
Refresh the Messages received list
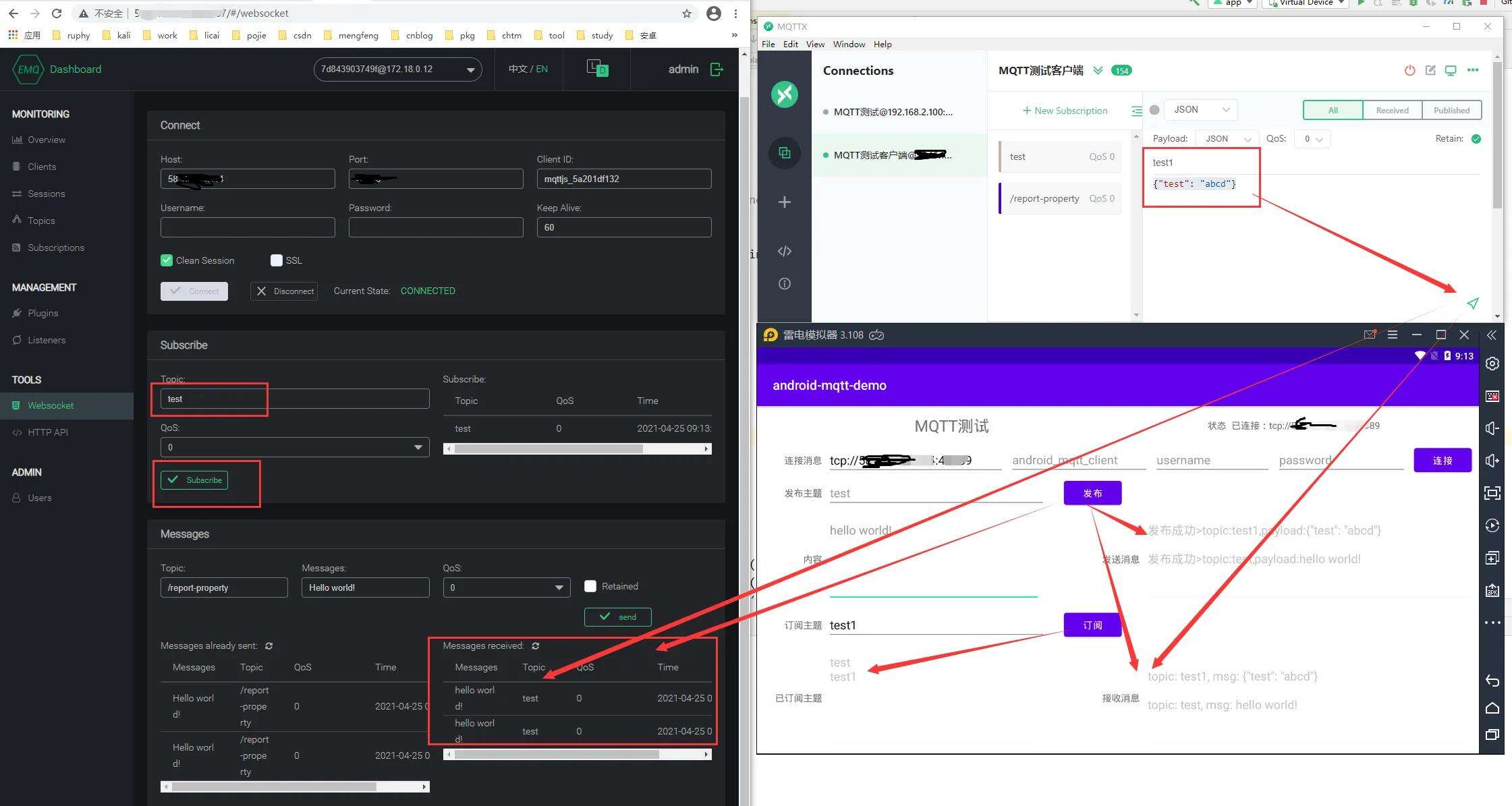[x=535, y=646]
